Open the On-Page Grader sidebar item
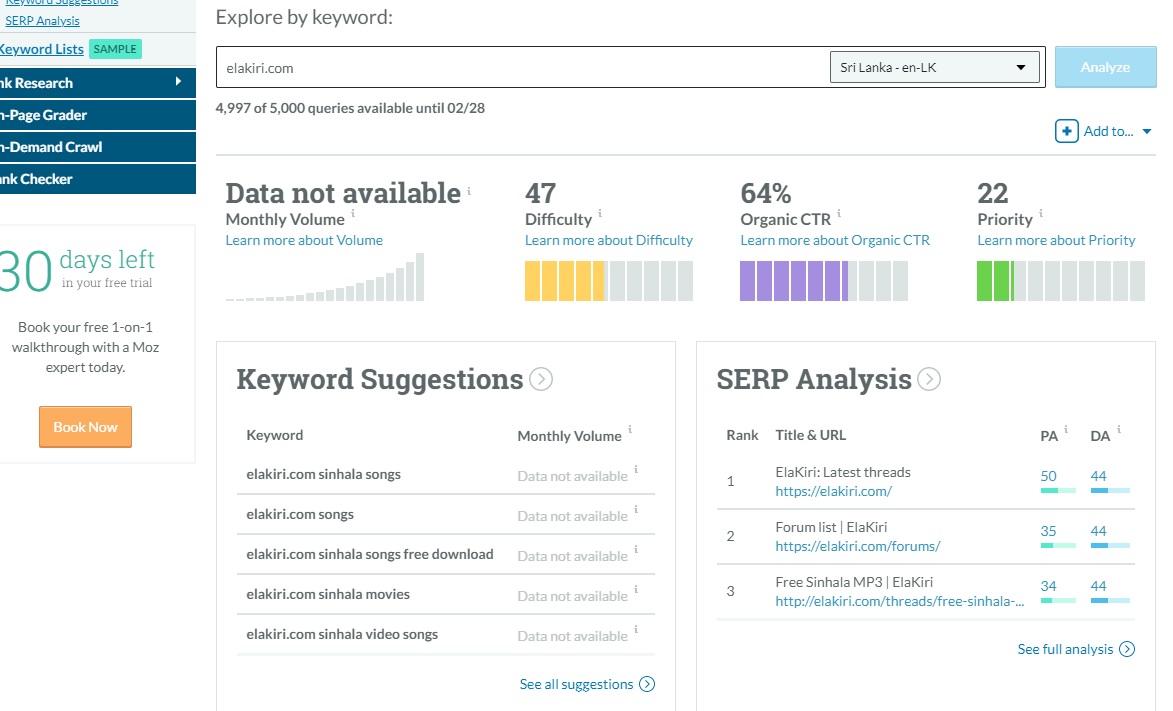1173x711 pixels. [97, 115]
